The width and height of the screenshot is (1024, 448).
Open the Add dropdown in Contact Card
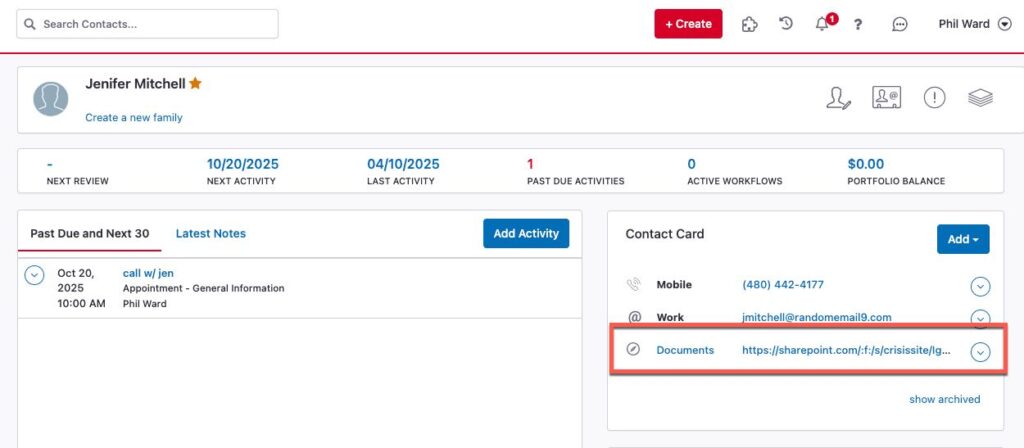(x=963, y=239)
